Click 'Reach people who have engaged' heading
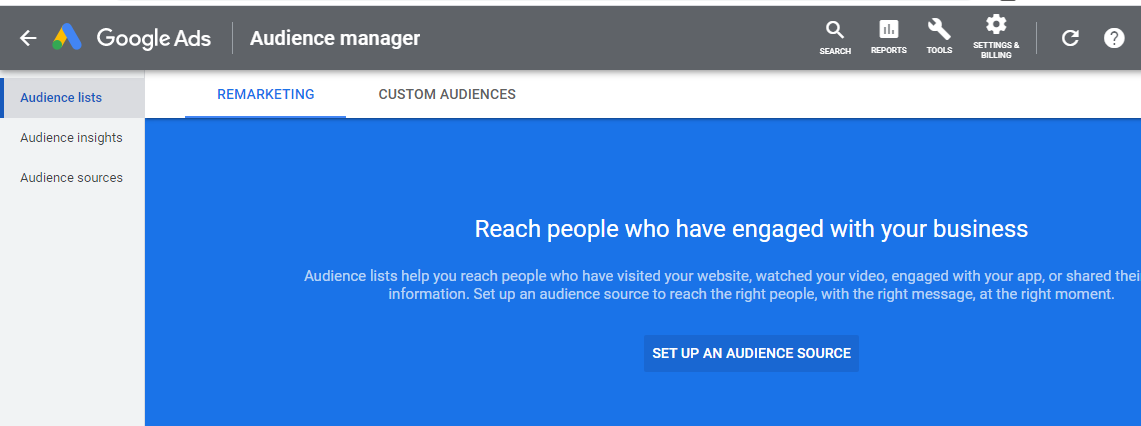The image size is (1141, 426). [751, 229]
